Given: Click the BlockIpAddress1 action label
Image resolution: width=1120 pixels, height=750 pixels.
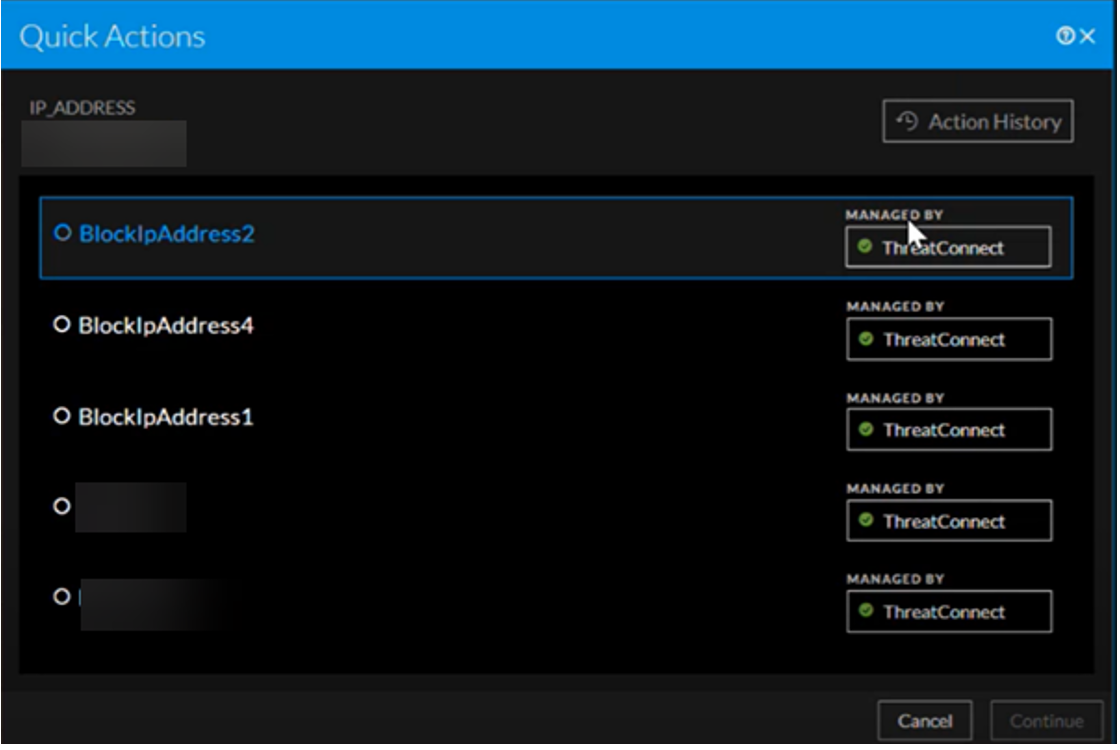Looking at the screenshot, I should click(x=166, y=416).
